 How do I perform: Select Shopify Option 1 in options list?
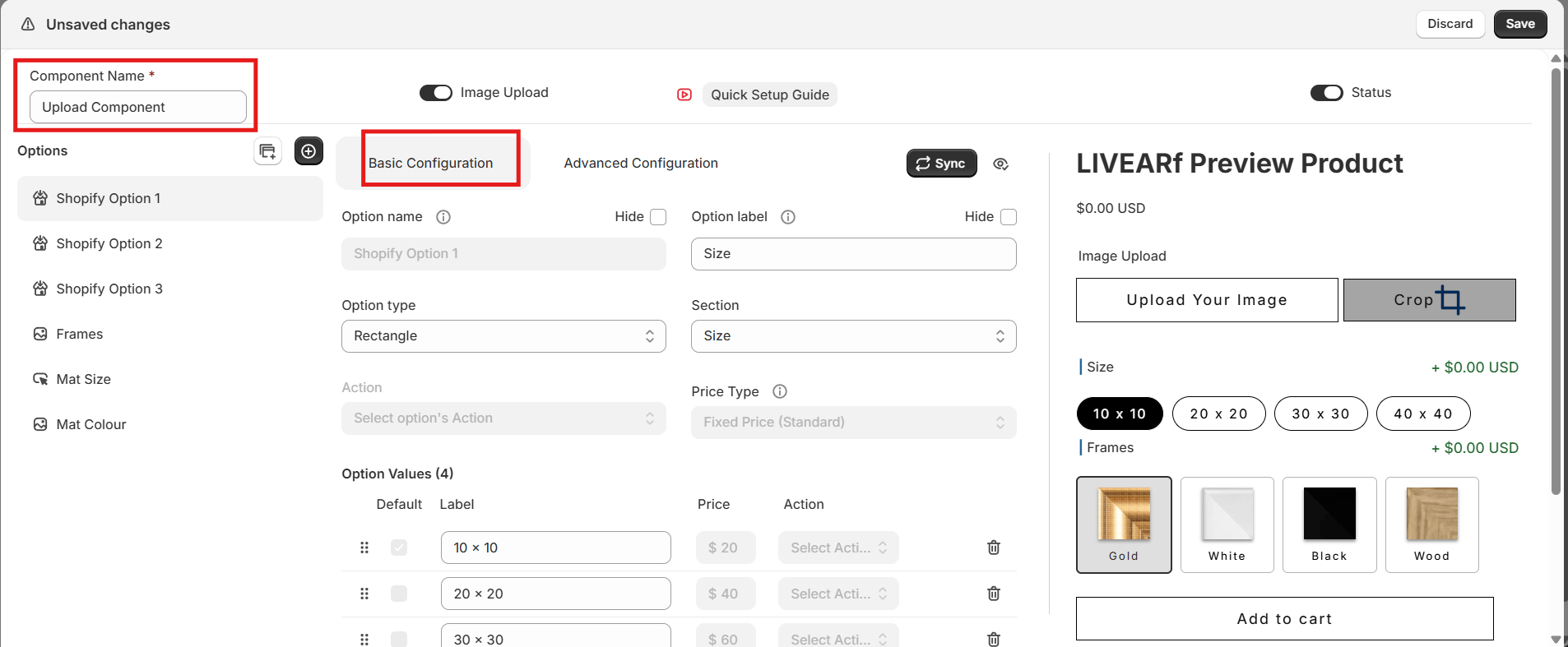[170, 198]
